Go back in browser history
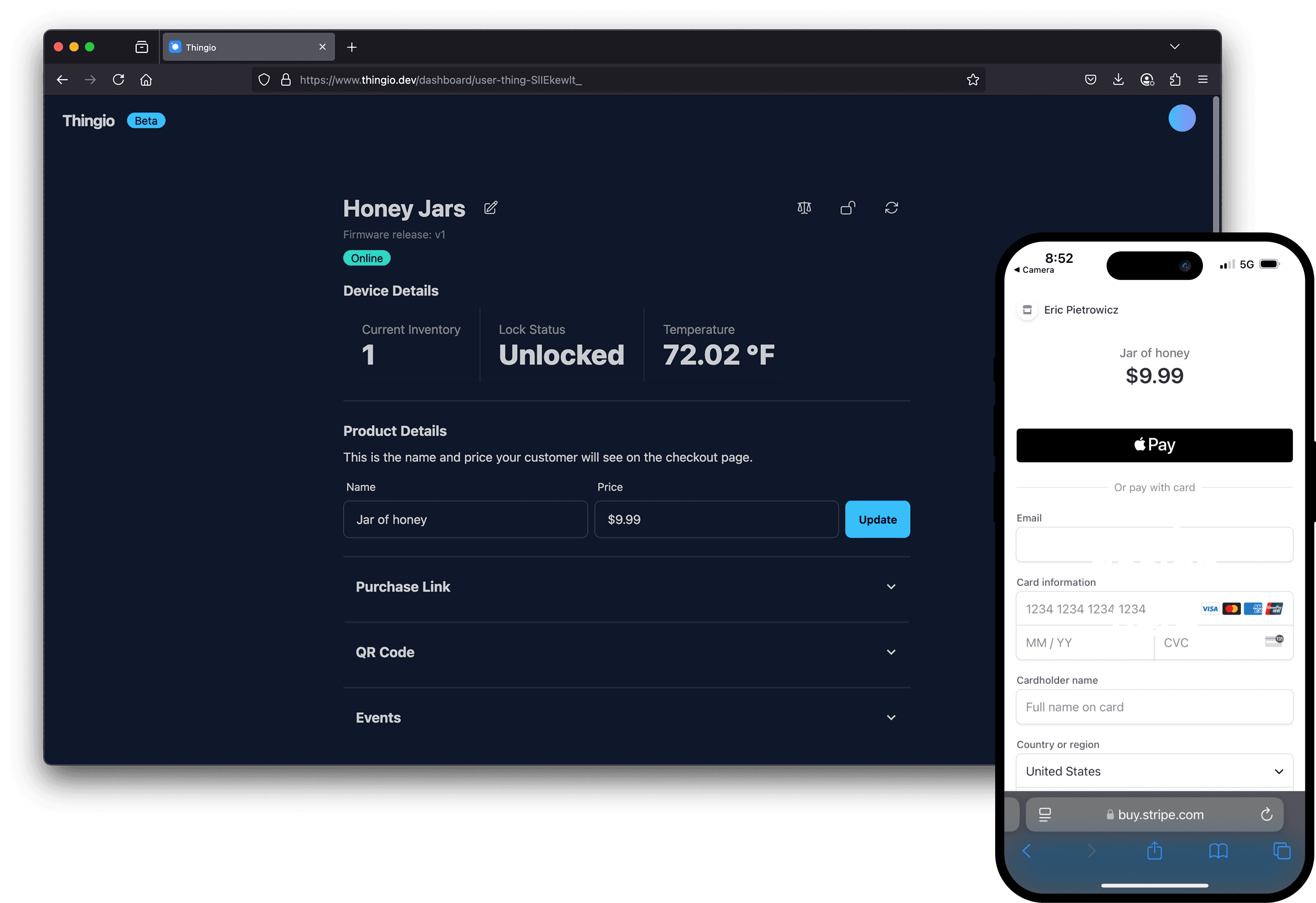The image size is (1316, 903). pyautogui.click(x=62, y=80)
